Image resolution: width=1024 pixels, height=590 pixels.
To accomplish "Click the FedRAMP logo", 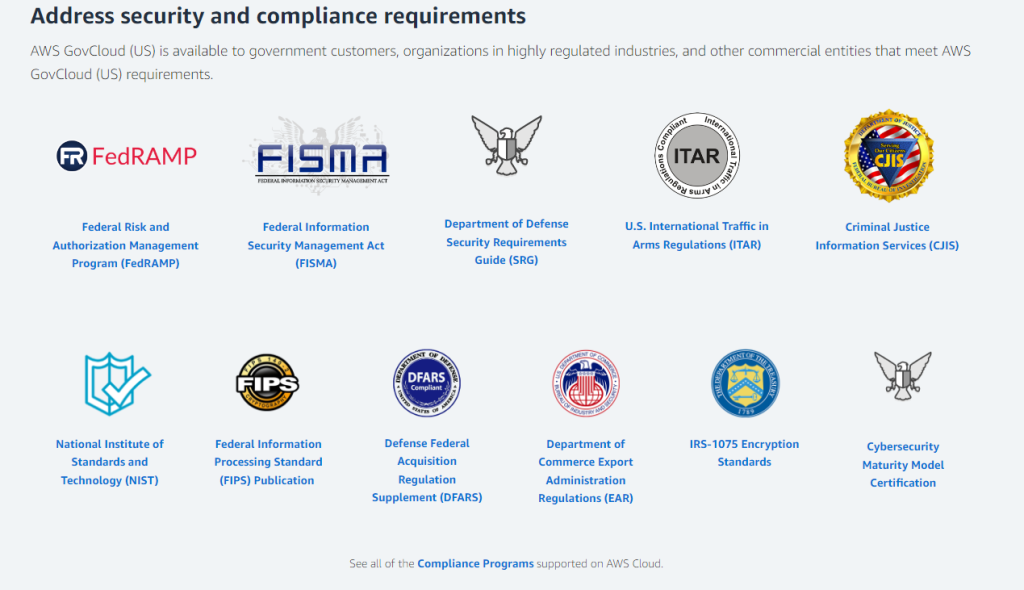I will 126,156.
